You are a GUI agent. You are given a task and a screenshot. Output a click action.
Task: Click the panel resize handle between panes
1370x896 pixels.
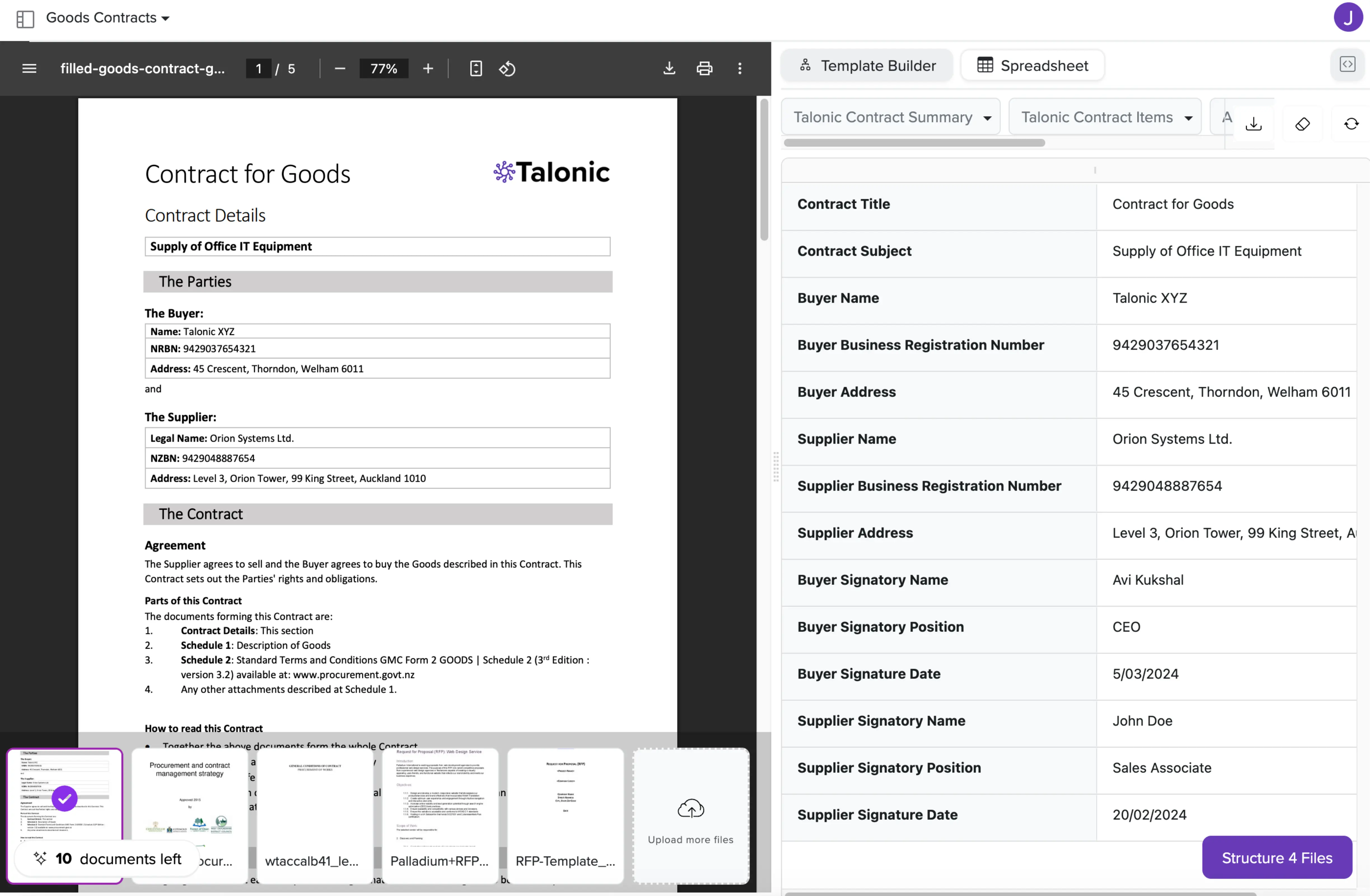point(776,466)
